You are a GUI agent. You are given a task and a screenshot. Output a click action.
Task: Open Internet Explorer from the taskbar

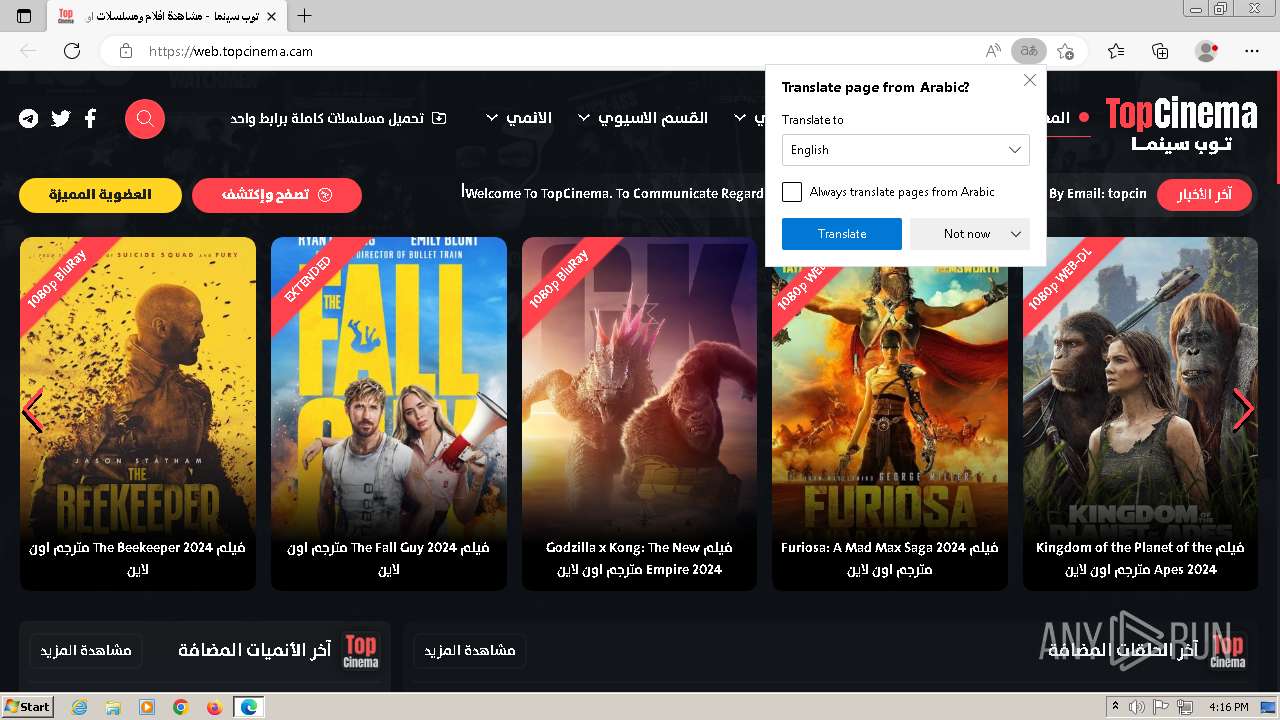pos(79,707)
